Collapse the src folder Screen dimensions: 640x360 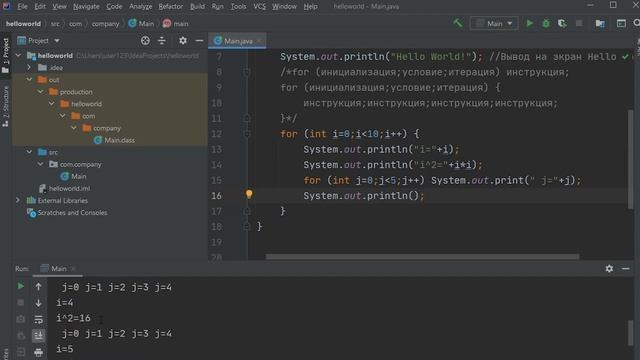29,152
